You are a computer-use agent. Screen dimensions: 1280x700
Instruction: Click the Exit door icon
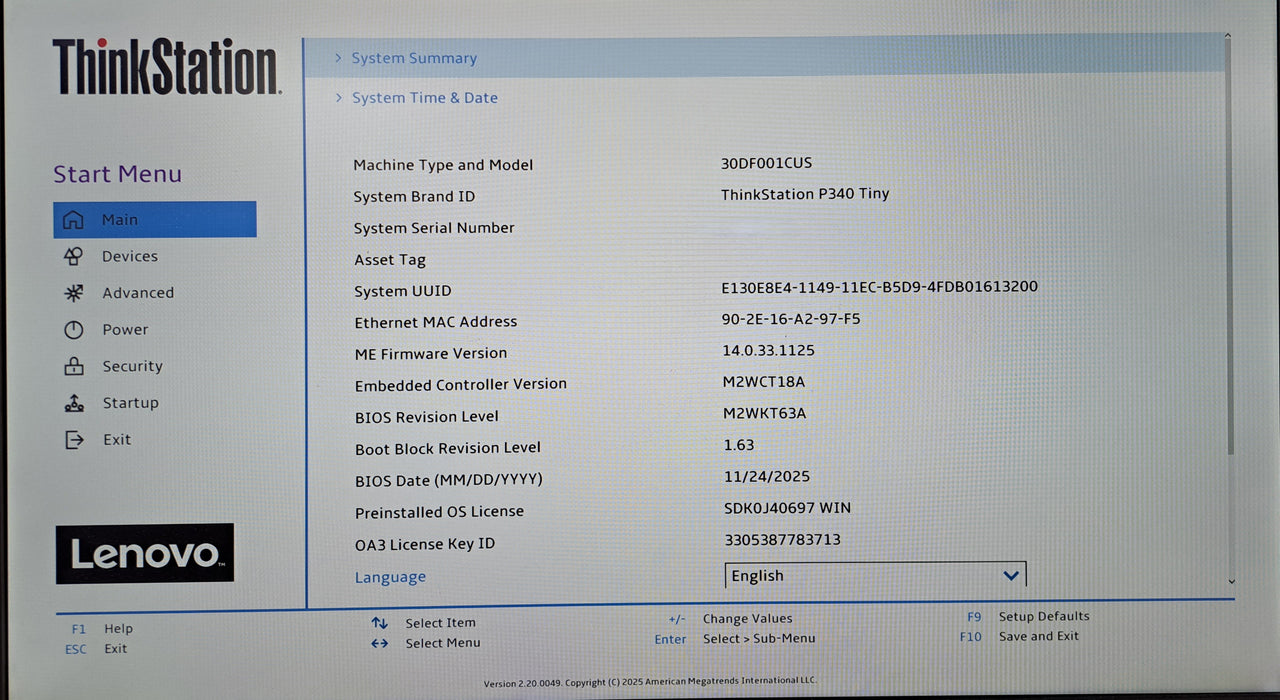[75, 440]
